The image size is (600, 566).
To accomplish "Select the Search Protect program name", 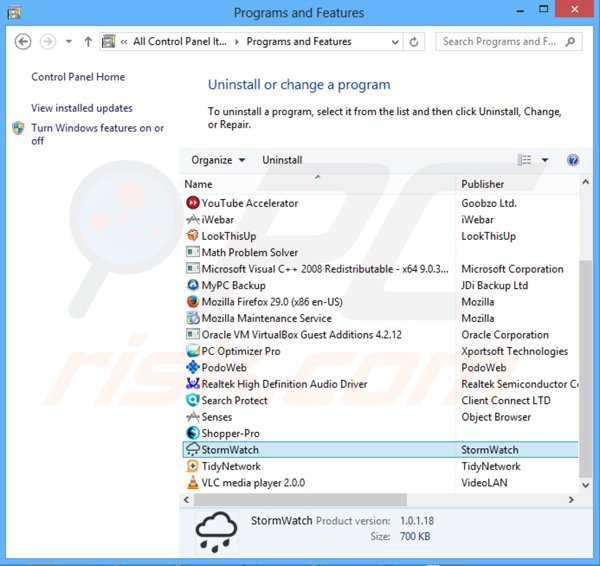I will (x=234, y=400).
